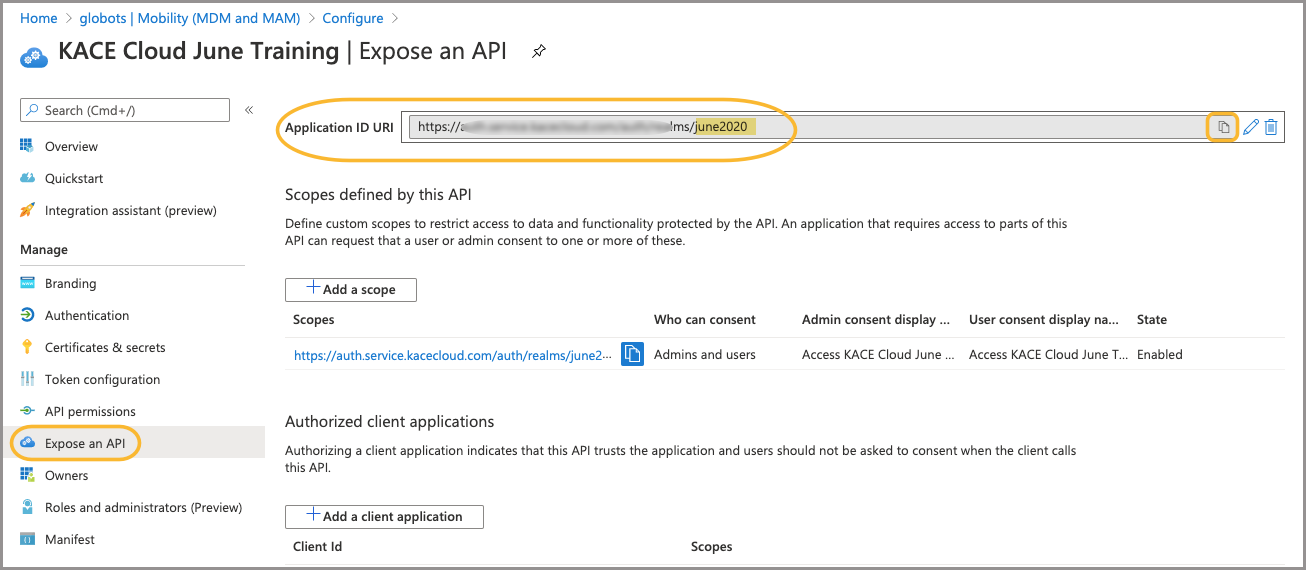Image resolution: width=1306 pixels, height=570 pixels.
Task: Edit the Application ID URI with pencil icon
Action: 1250,127
